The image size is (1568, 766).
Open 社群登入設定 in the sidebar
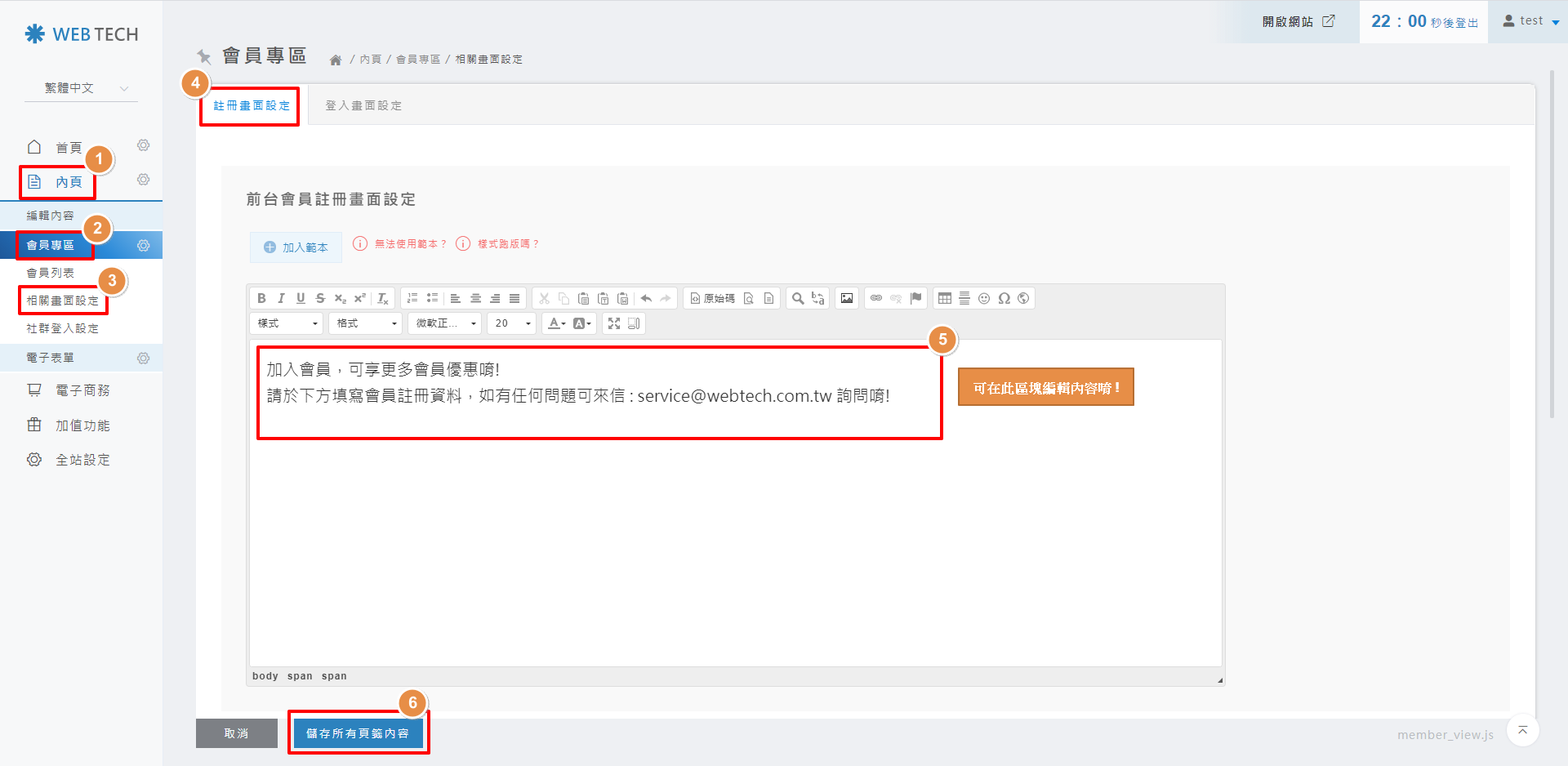(62, 328)
